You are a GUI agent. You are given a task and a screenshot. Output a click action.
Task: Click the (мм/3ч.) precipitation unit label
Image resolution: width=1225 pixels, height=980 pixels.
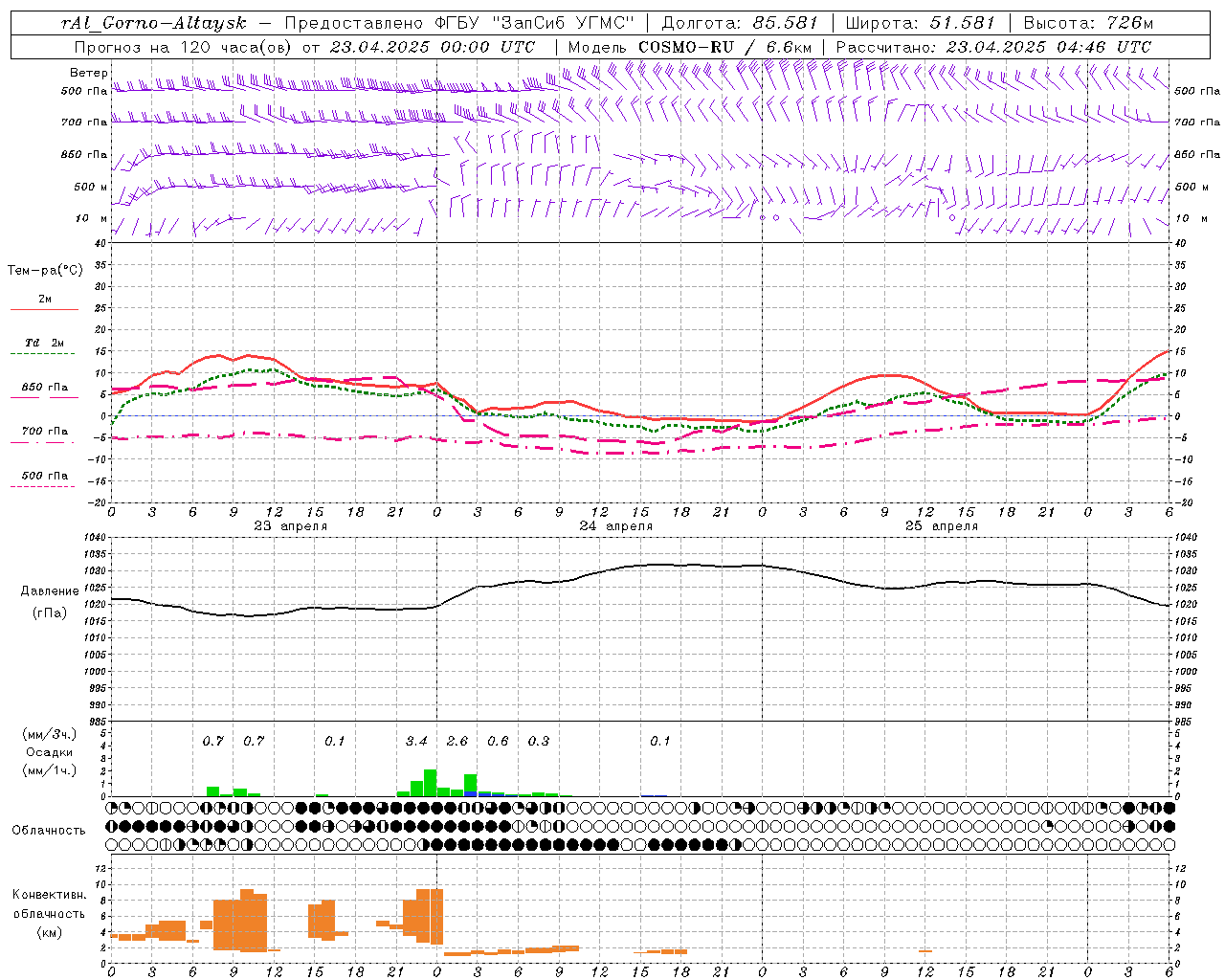click(49, 734)
